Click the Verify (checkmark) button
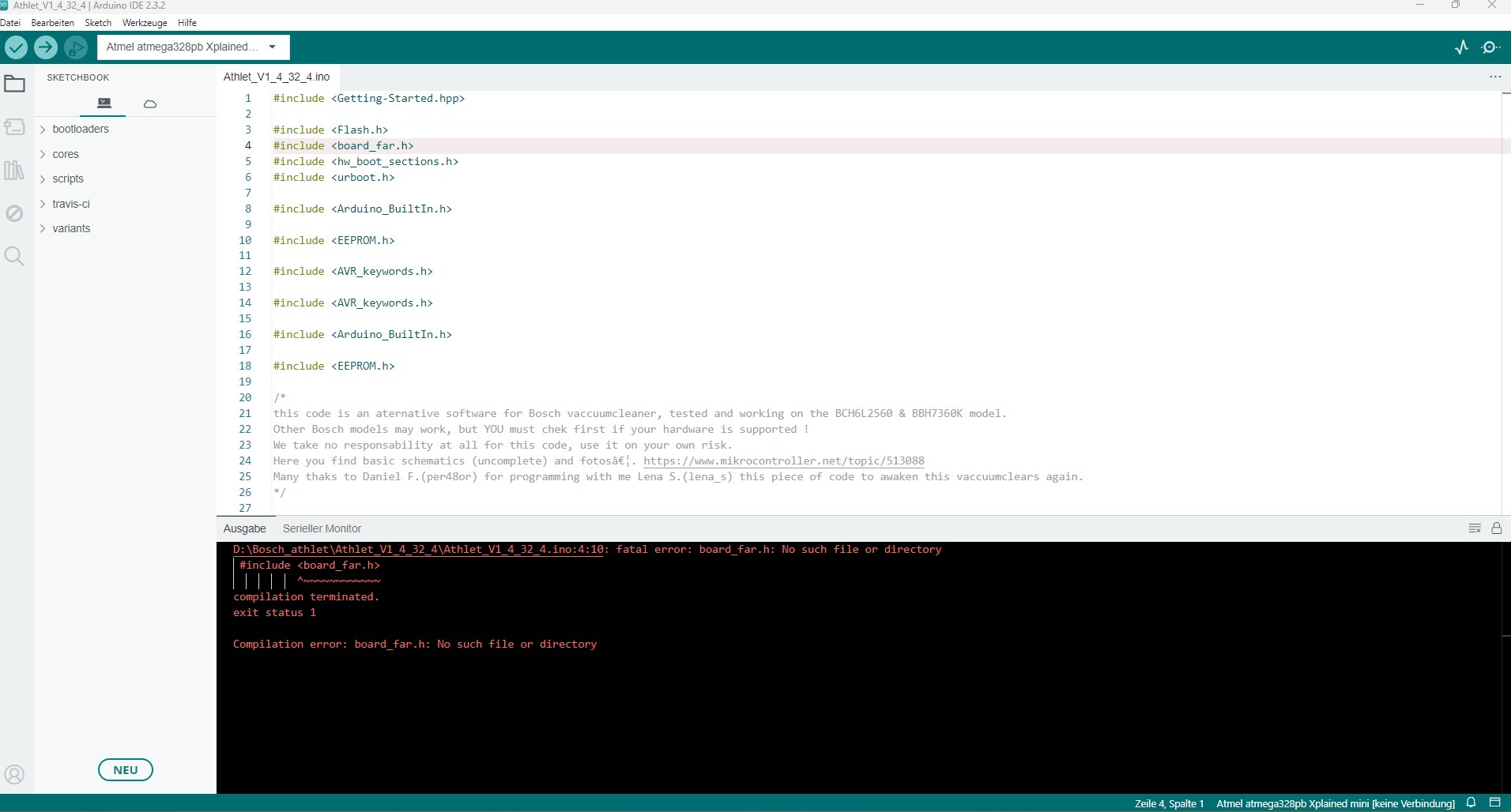Image resolution: width=1511 pixels, height=812 pixels. (16, 47)
